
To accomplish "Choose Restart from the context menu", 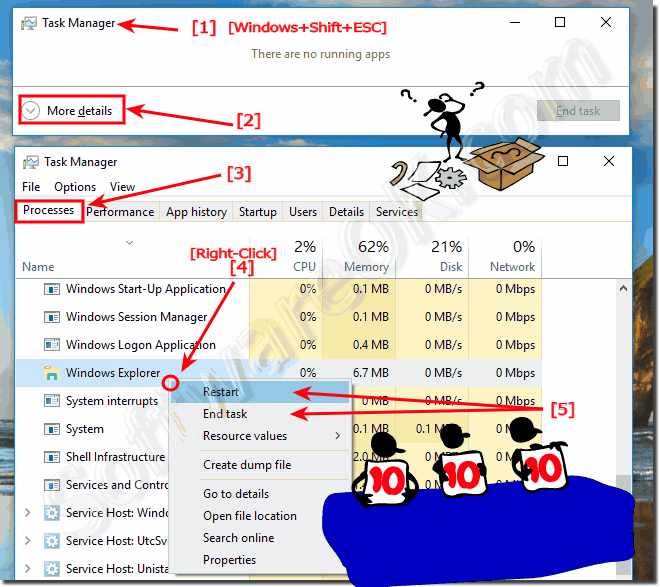I will [x=261, y=392].
